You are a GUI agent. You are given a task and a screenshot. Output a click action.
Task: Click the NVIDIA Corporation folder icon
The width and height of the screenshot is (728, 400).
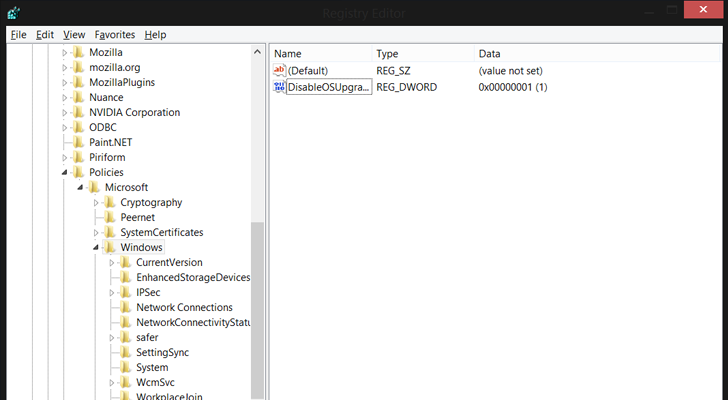(x=78, y=112)
